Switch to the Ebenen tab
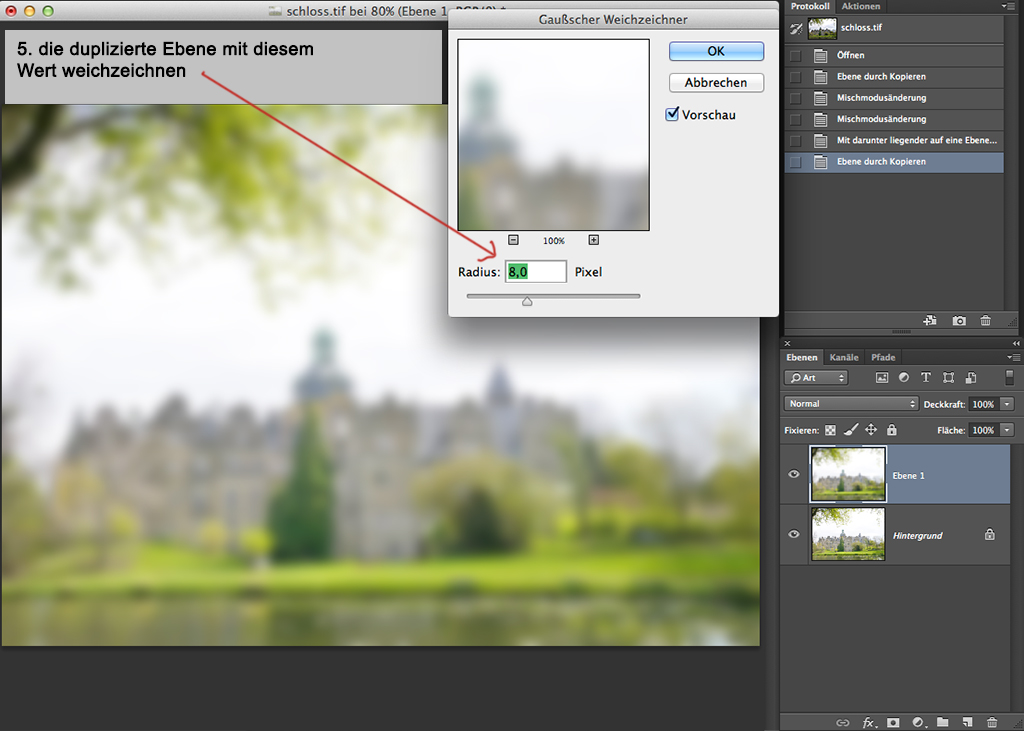The image size is (1024, 731). coord(801,357)
